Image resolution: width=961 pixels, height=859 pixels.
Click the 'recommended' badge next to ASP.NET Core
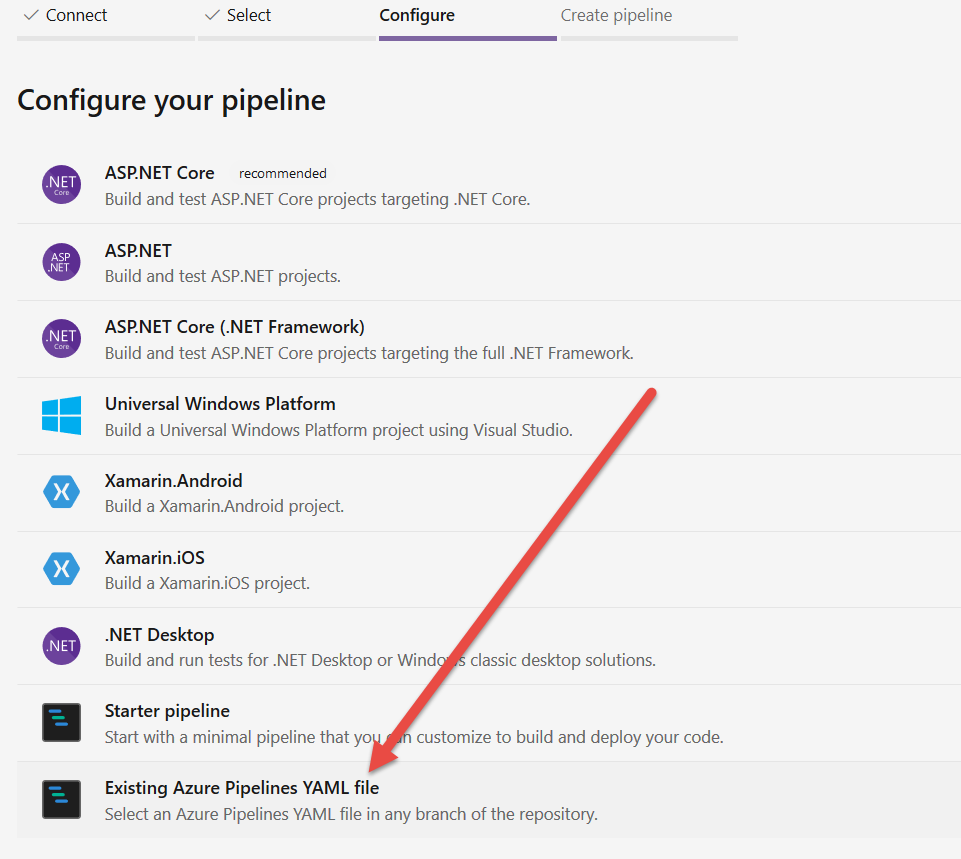click(x=283, y=173)
